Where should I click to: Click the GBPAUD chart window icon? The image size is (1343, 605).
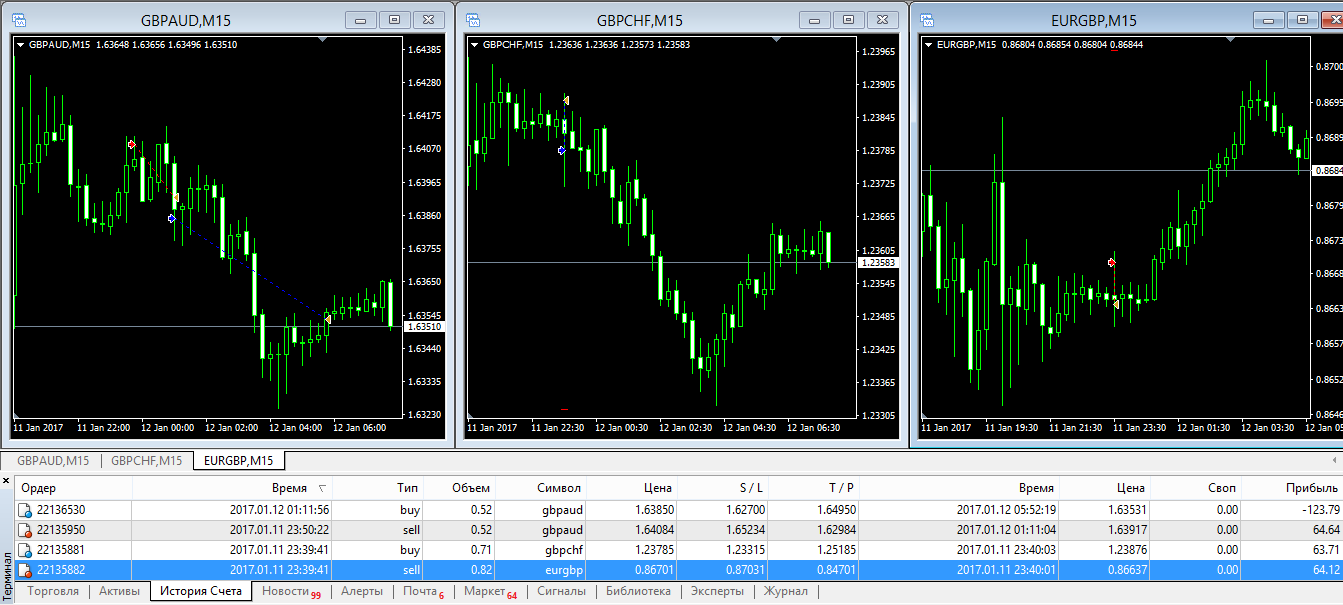coord(19,19)
